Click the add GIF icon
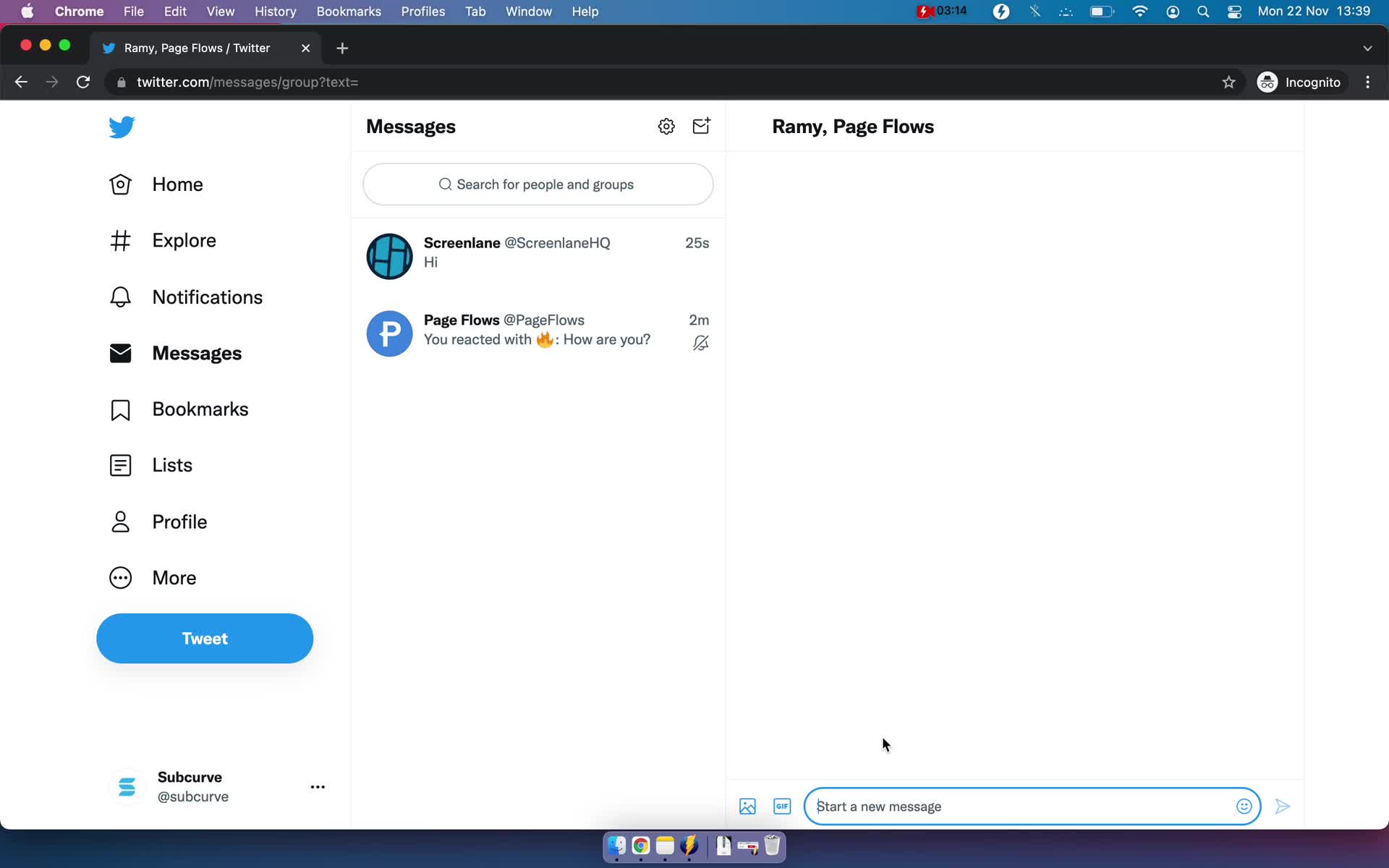This screenshot has height=868, width=1389. [782, 807]
